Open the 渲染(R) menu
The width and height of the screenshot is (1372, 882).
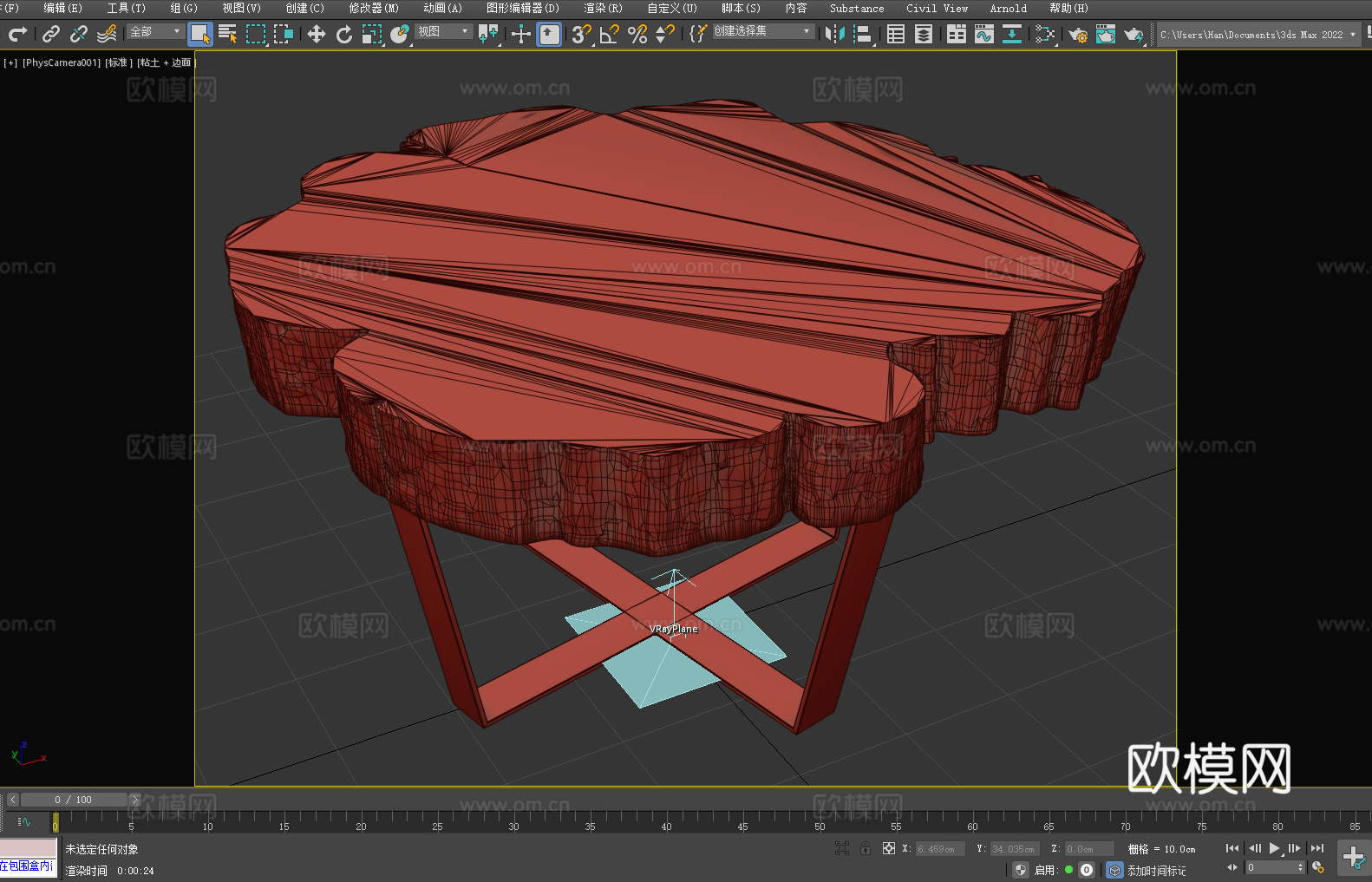[603, 8]
